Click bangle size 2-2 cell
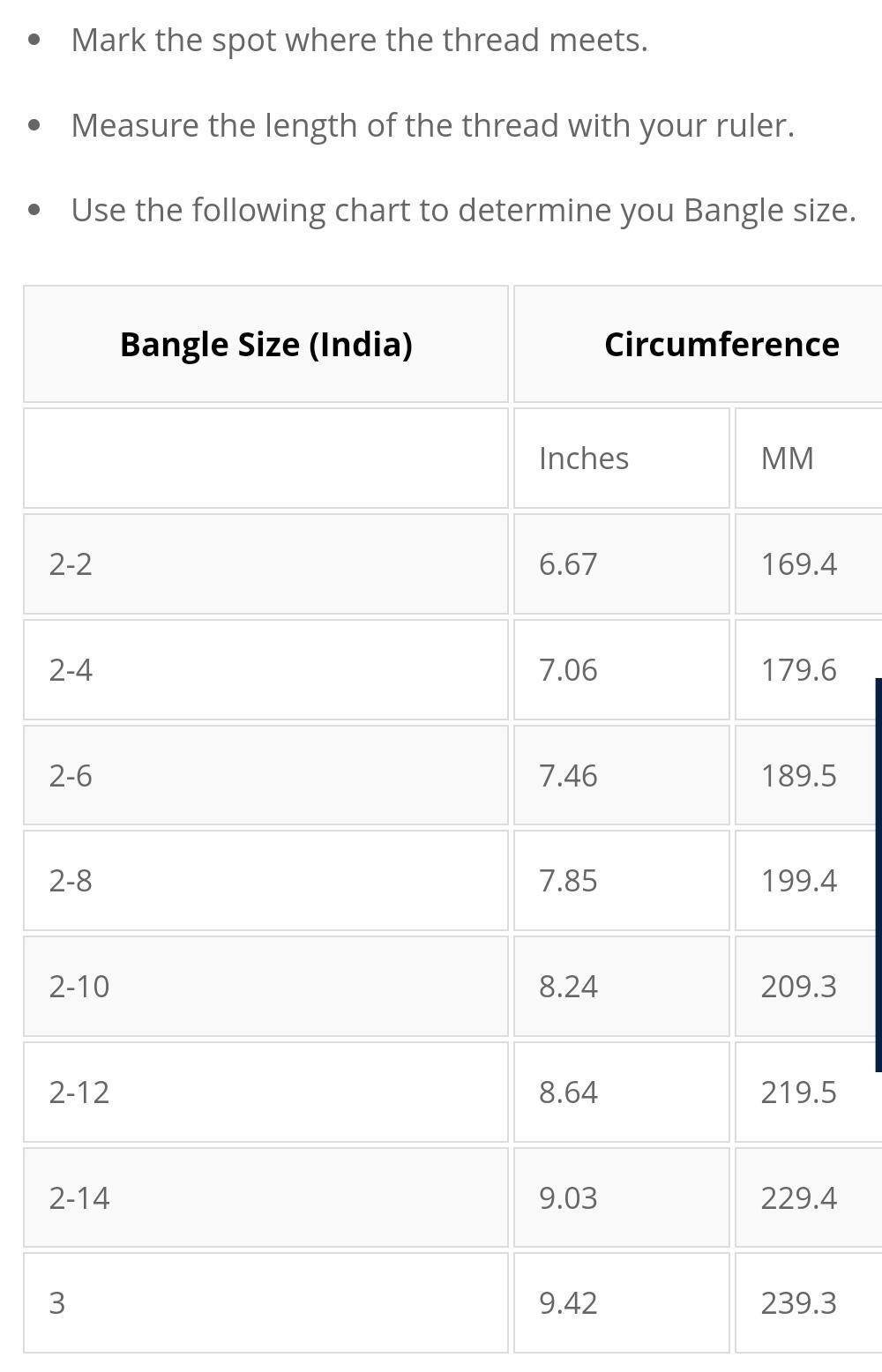The width and height of the screenshot is (882, 1372). click(x=265, y=563)
